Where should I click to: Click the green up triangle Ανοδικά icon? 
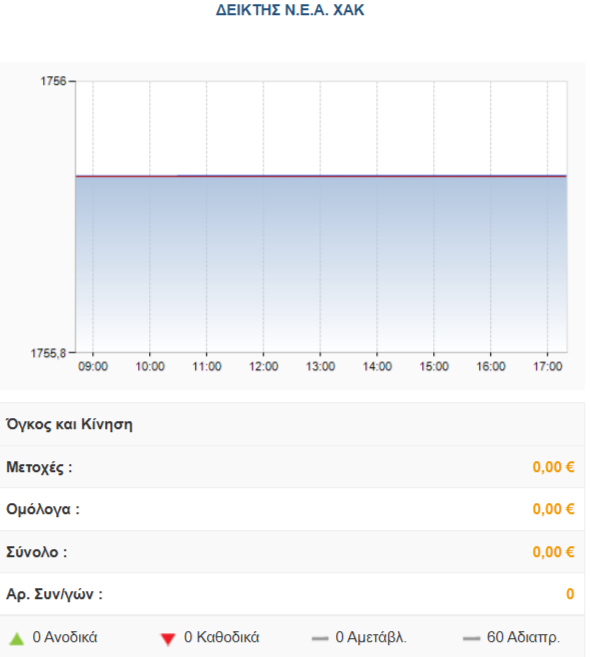(17, 639)
